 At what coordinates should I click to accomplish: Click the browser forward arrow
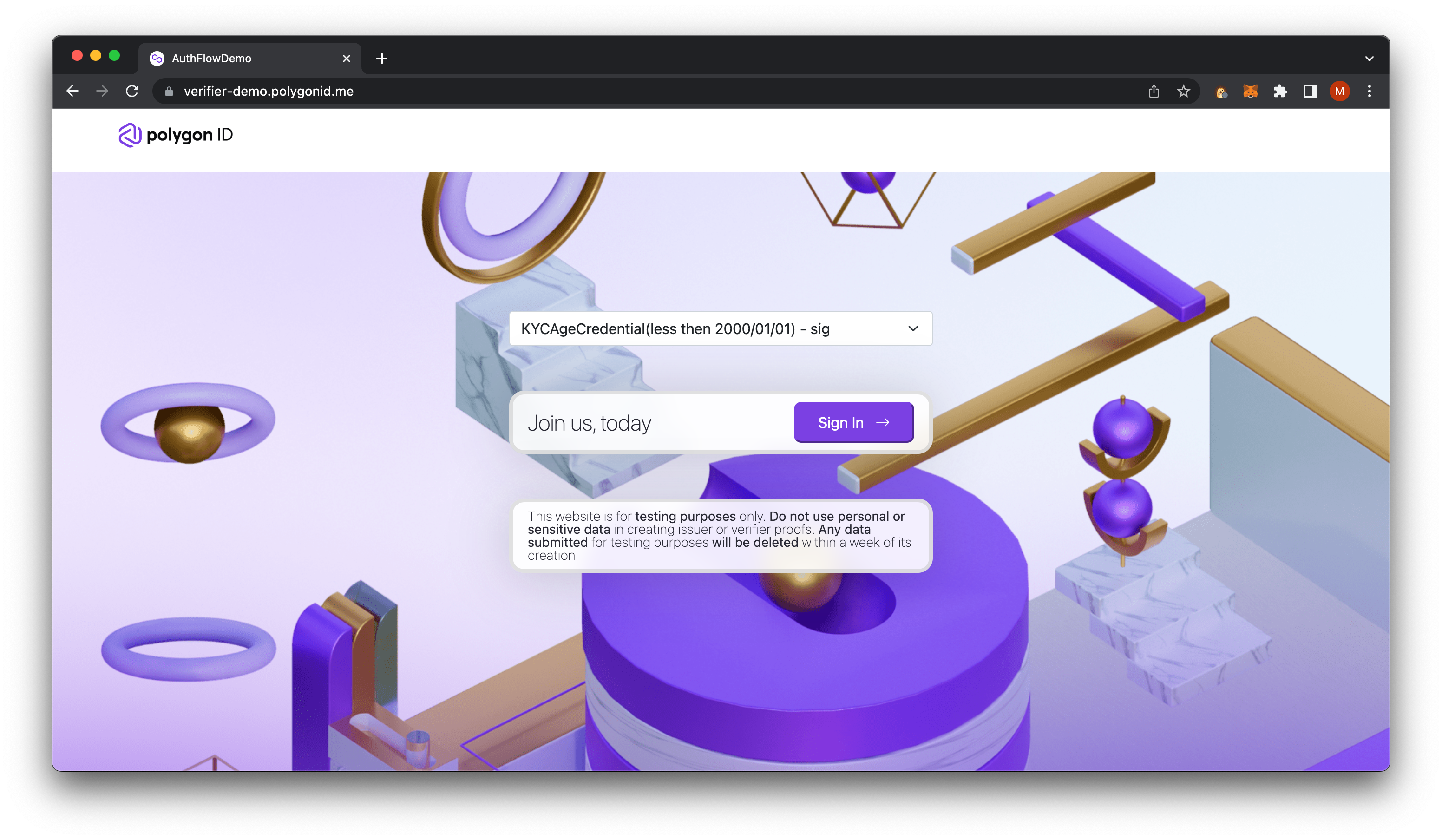pos(102,91)
